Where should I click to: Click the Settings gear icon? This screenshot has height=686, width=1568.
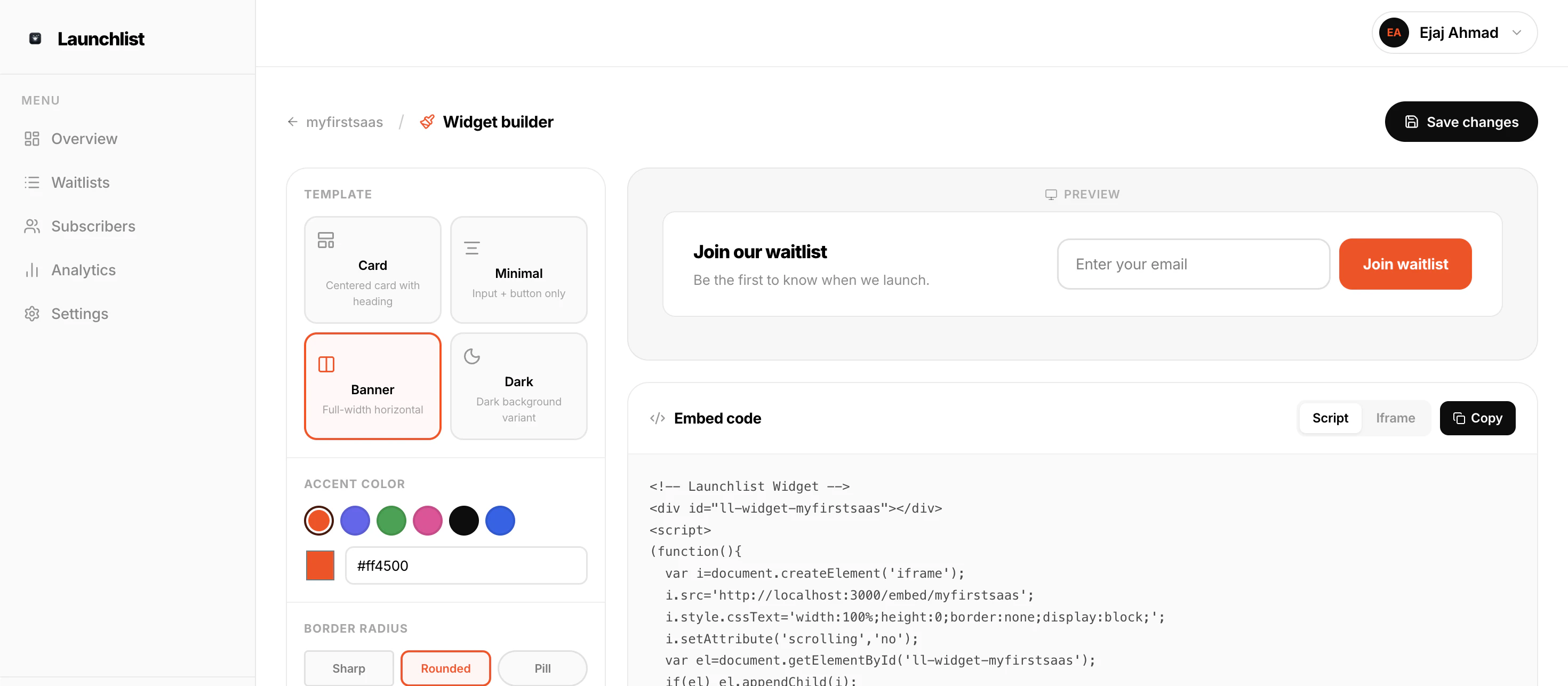(31, 314)
